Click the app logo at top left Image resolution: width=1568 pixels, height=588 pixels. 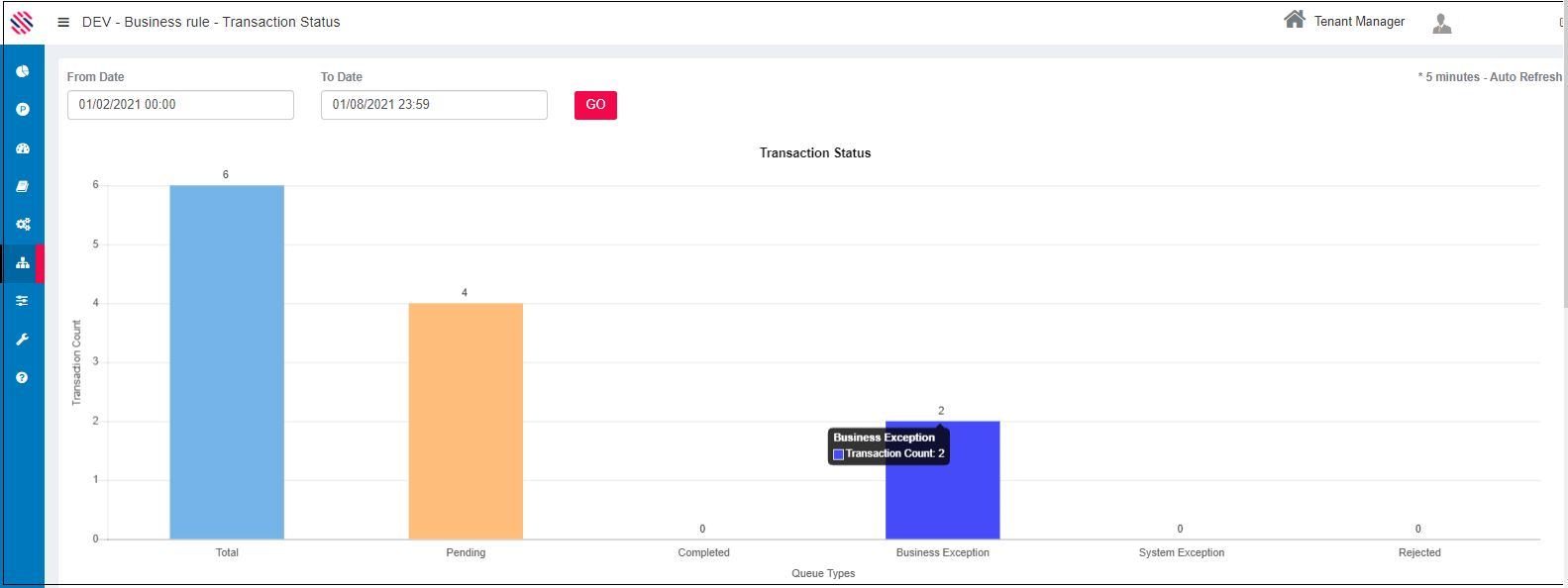coord(22,22)
